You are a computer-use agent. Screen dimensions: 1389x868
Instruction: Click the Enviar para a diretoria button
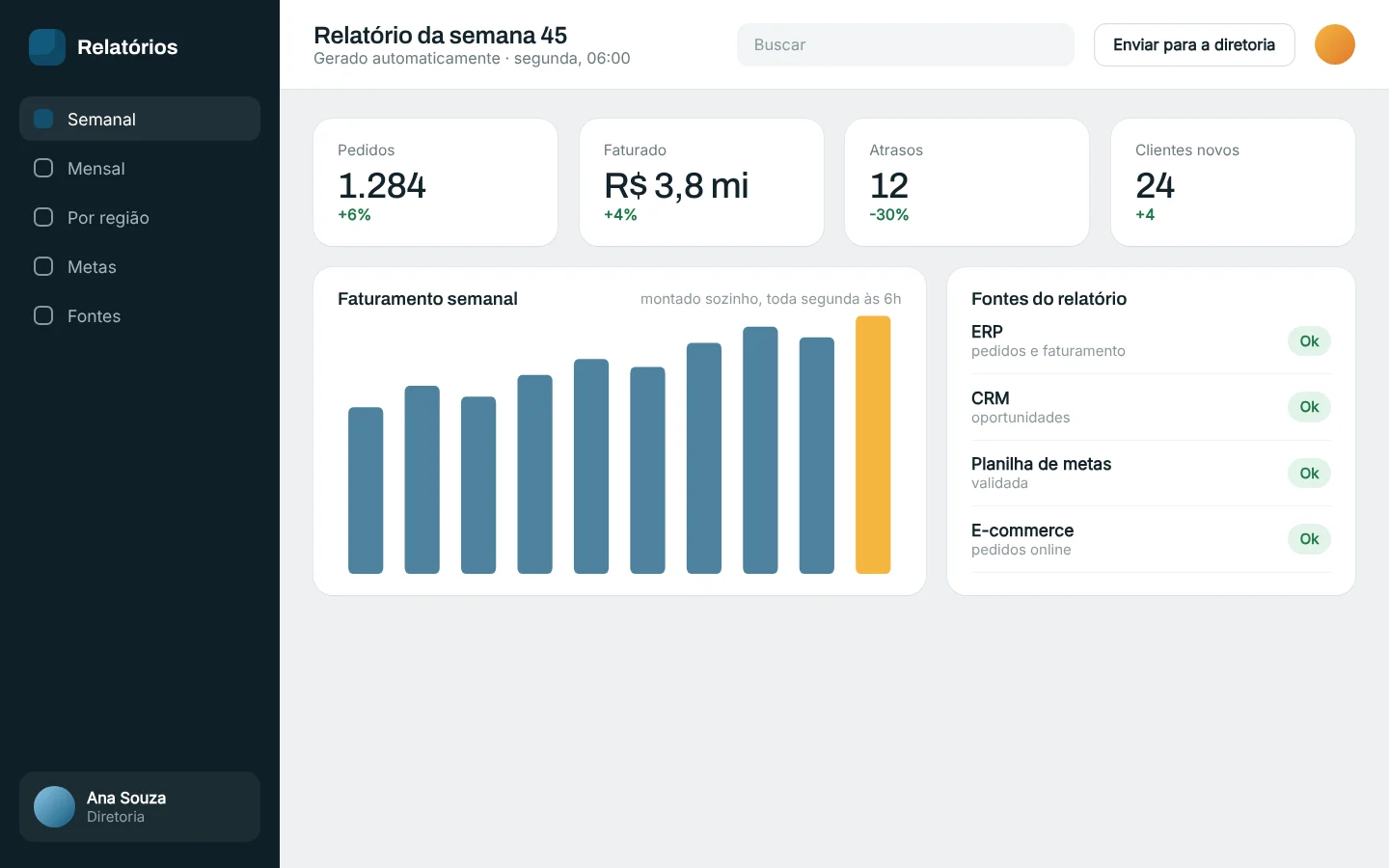click(1194, 44)
